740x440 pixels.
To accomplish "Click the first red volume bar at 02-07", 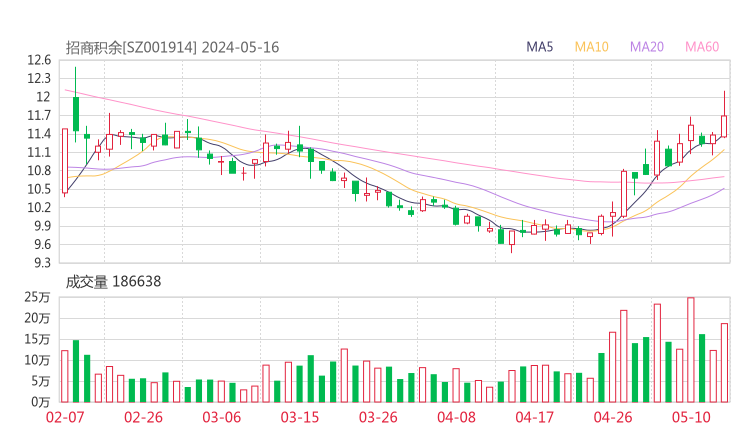I will coord(65,376).
